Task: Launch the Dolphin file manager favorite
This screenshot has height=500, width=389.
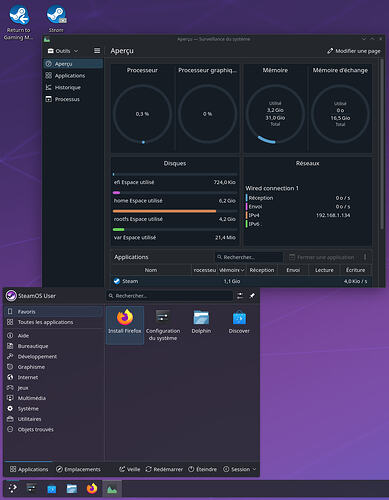Action: tap(201, 323)
